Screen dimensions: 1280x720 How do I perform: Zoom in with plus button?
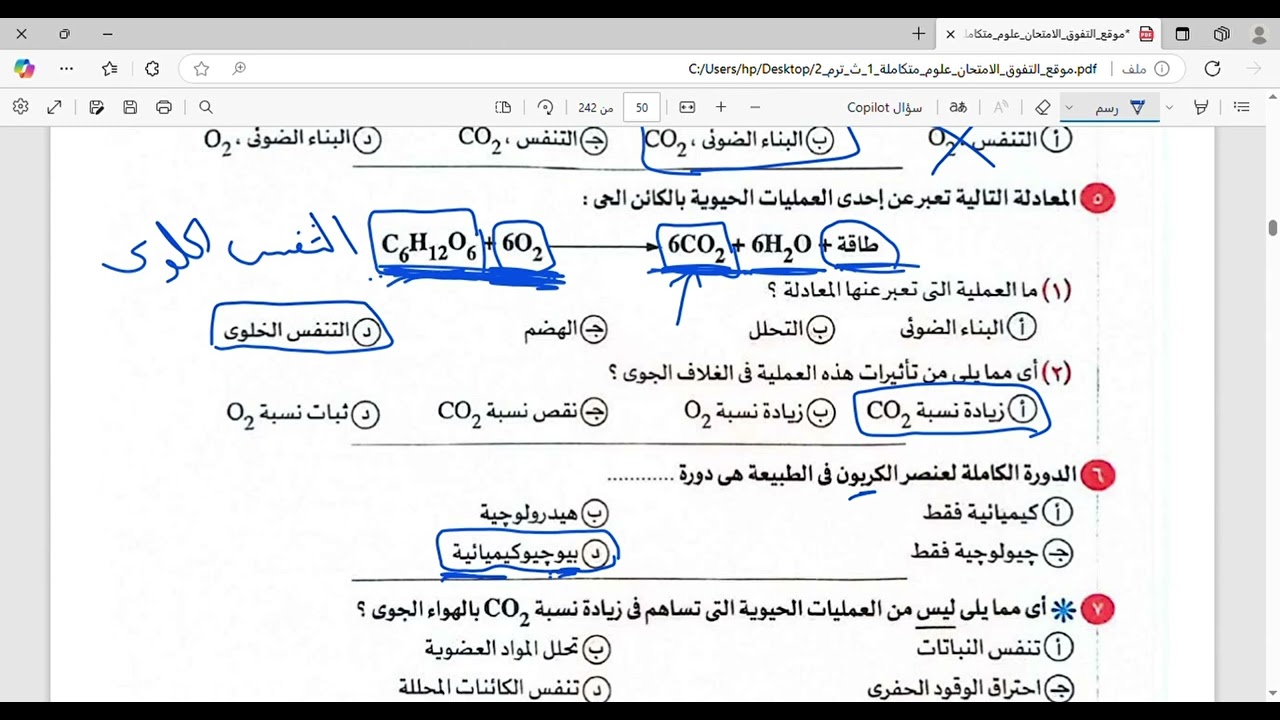[x=721, y=107]
